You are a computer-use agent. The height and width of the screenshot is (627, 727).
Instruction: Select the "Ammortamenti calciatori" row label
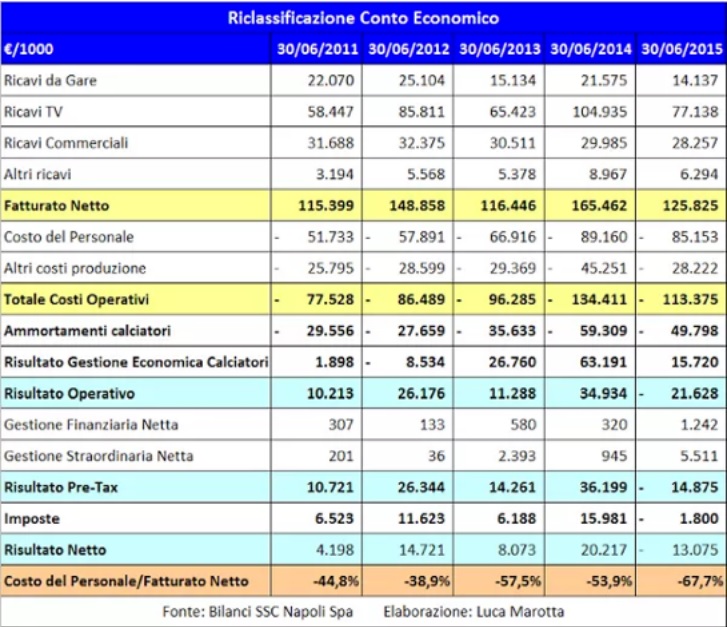tap(85, 330)
